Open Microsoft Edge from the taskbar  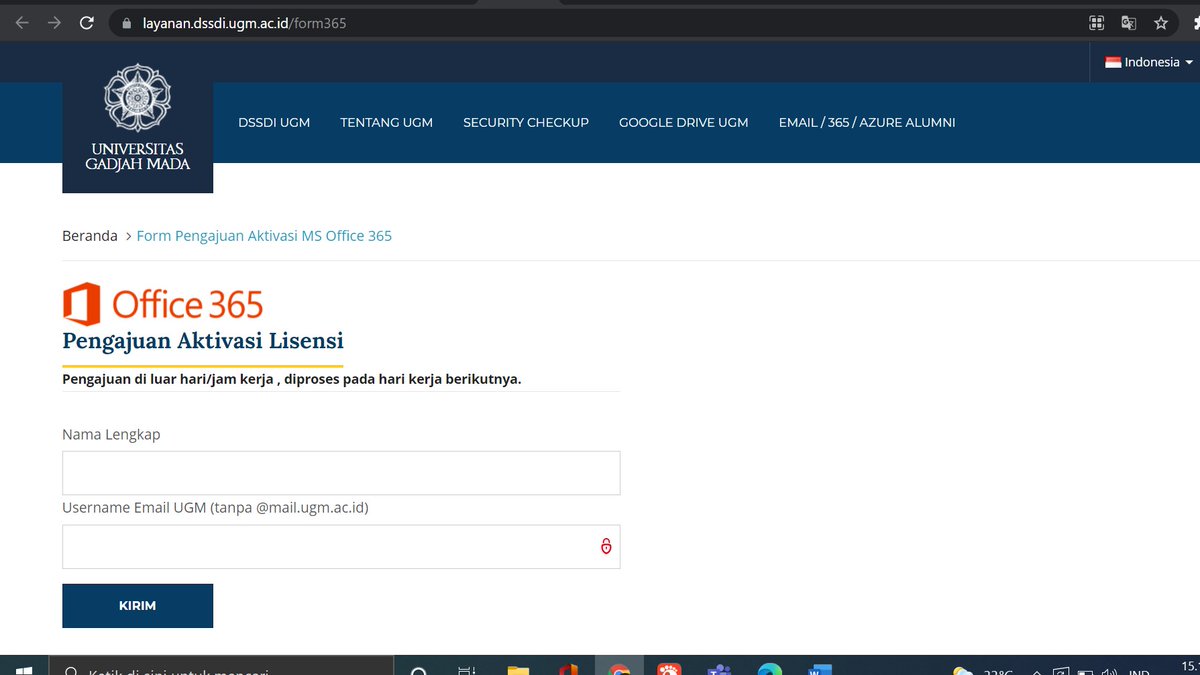769,671
